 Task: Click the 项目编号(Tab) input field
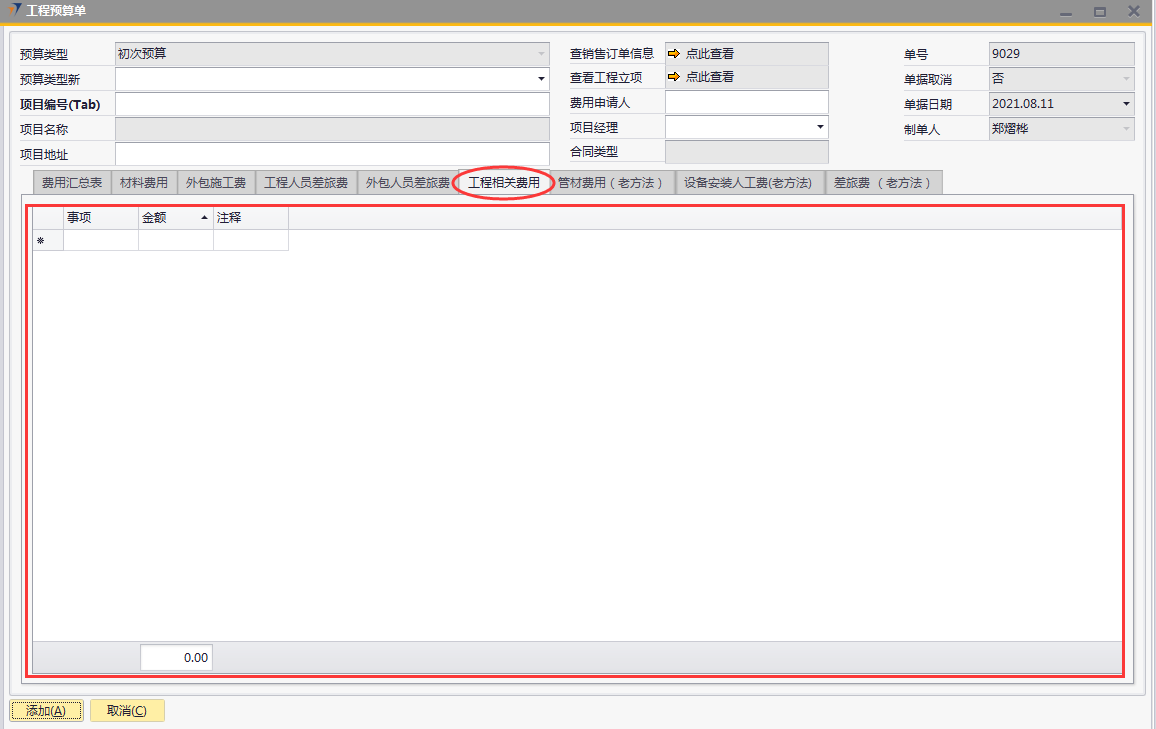coord(332,104)
